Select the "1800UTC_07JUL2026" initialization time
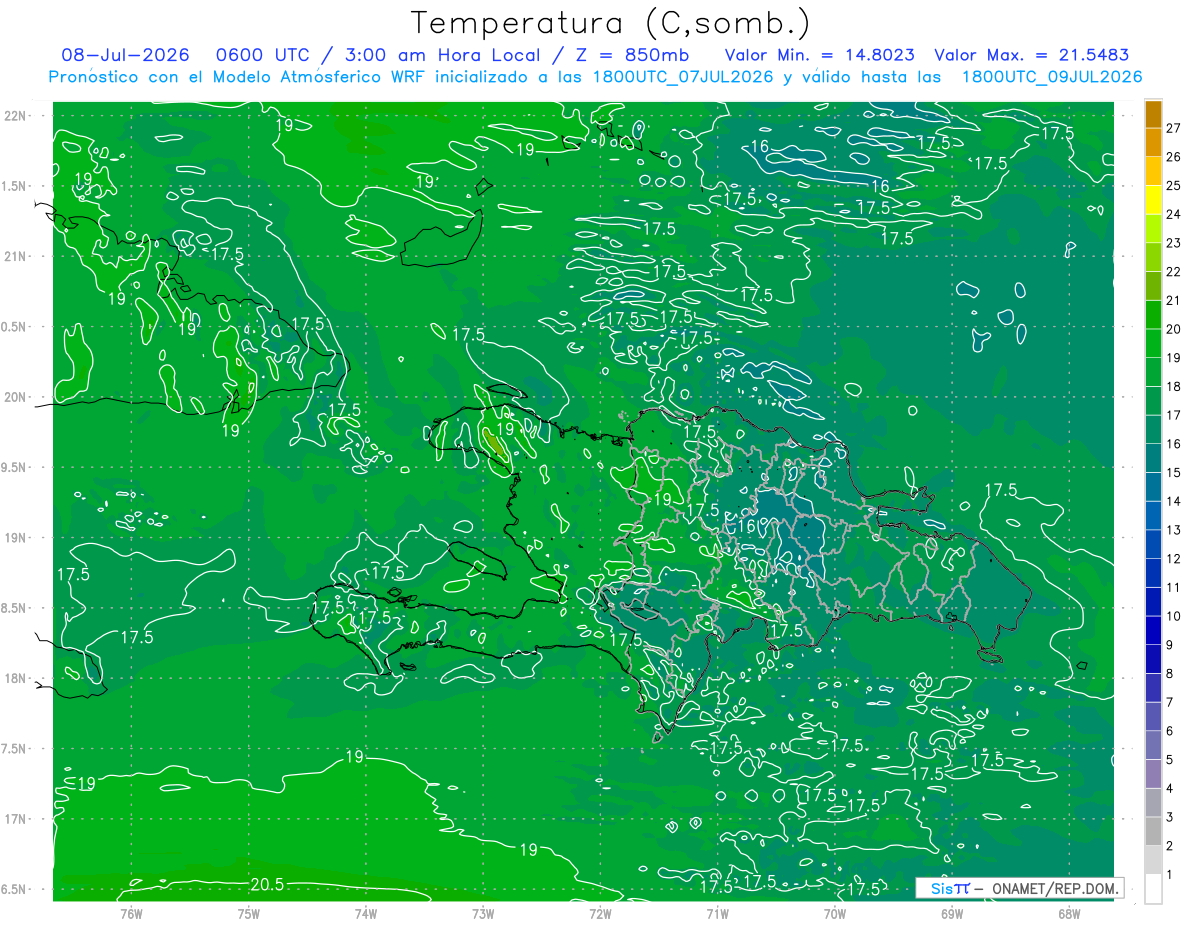The width and height of the screenshot is (1200, 927). pos(683,77)
